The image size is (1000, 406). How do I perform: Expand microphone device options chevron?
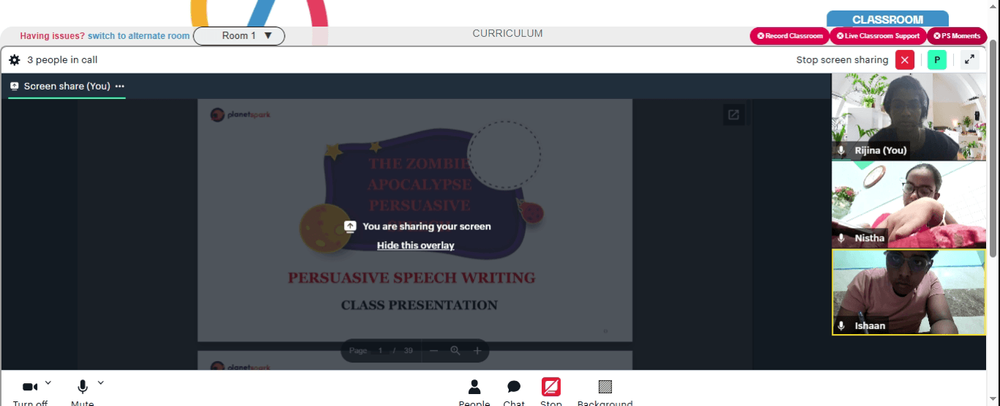(x=101, y=382)
